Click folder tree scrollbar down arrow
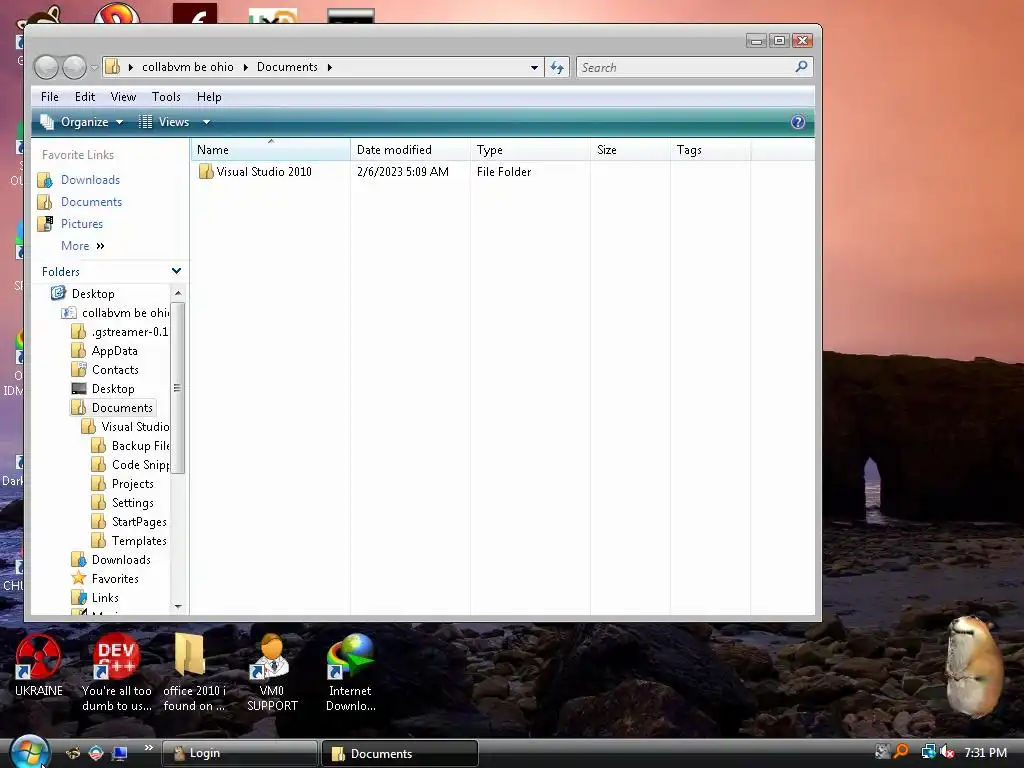Screen dimensions: 1024x768 pos(178,607)
